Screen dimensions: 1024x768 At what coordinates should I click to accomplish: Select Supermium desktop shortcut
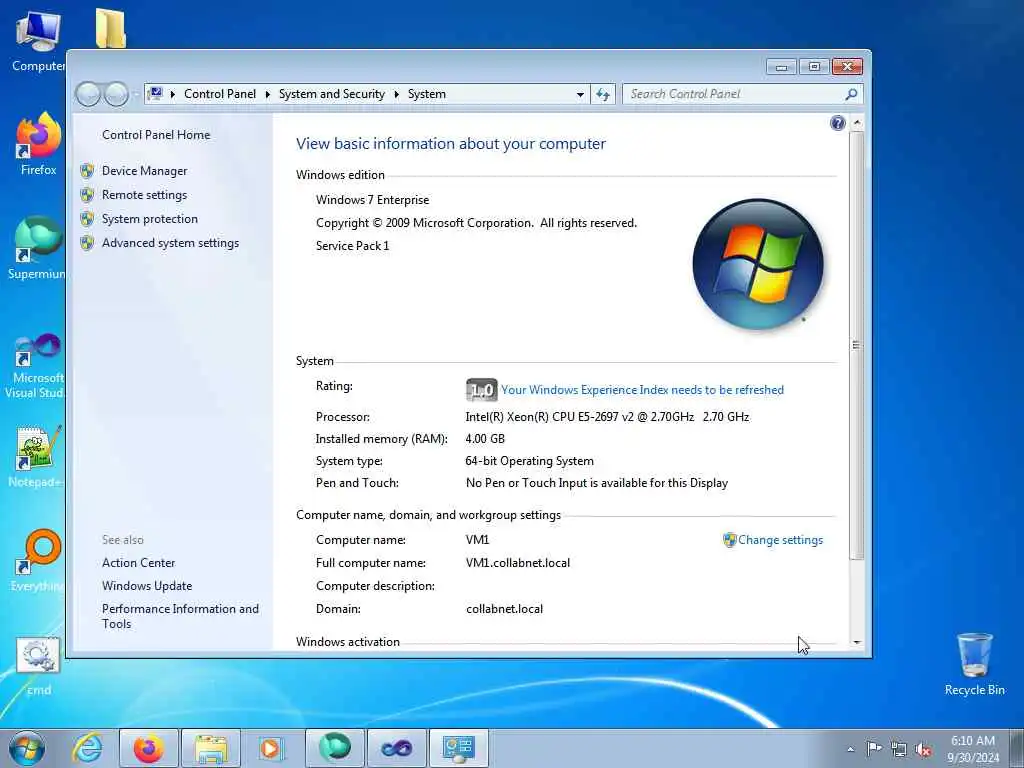pos(37,248)
